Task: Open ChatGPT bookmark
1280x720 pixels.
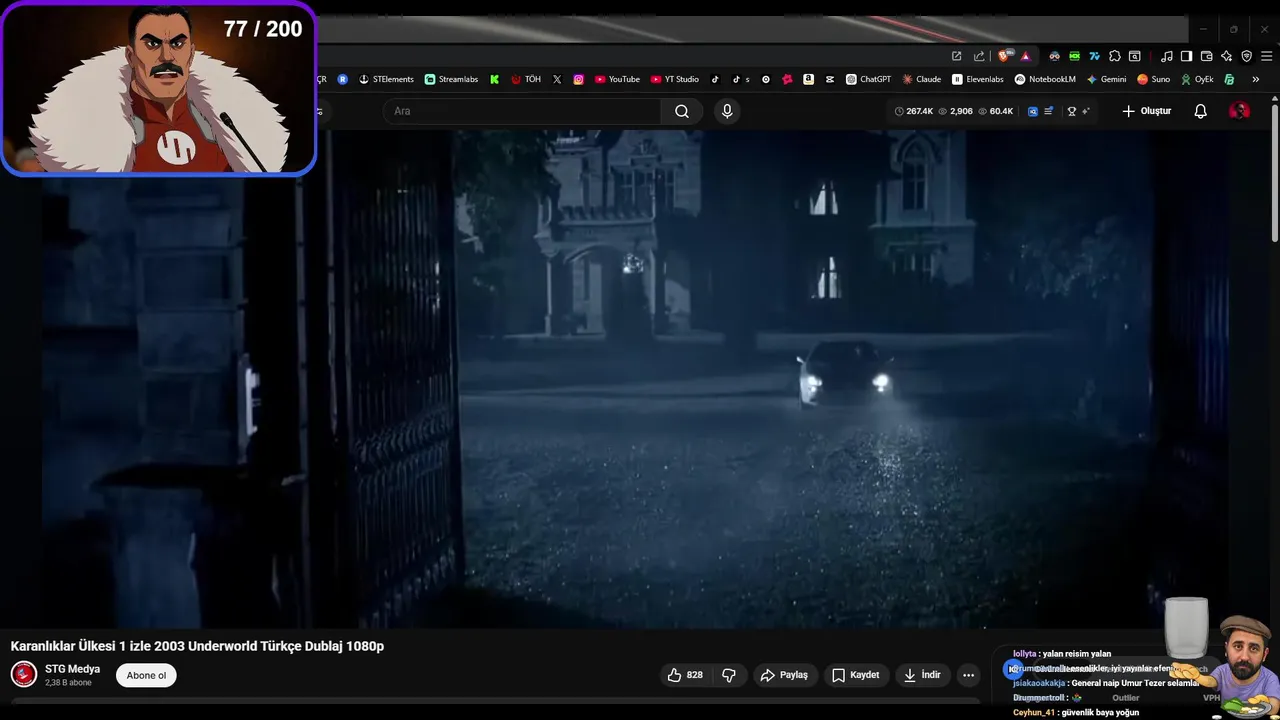Action: 868,79
